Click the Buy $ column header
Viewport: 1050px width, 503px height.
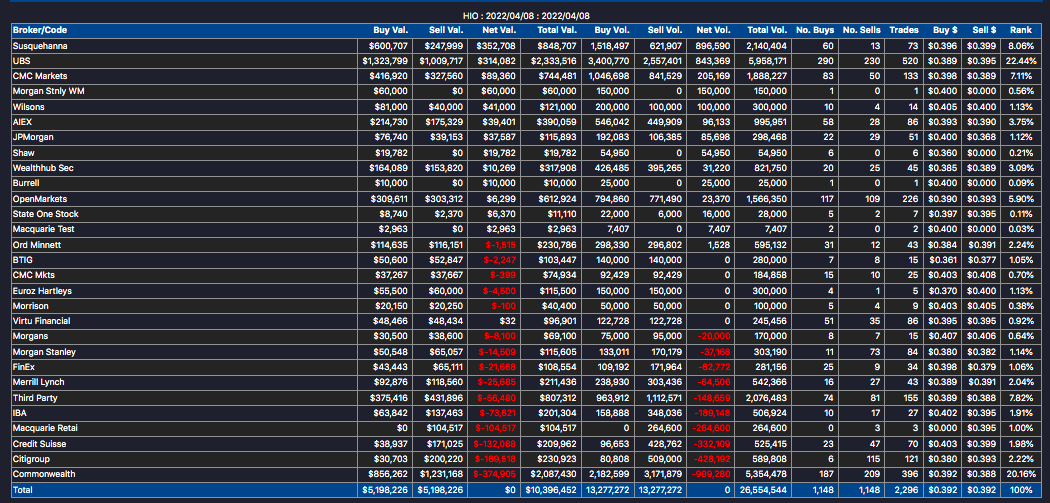(x=945, y=30)
